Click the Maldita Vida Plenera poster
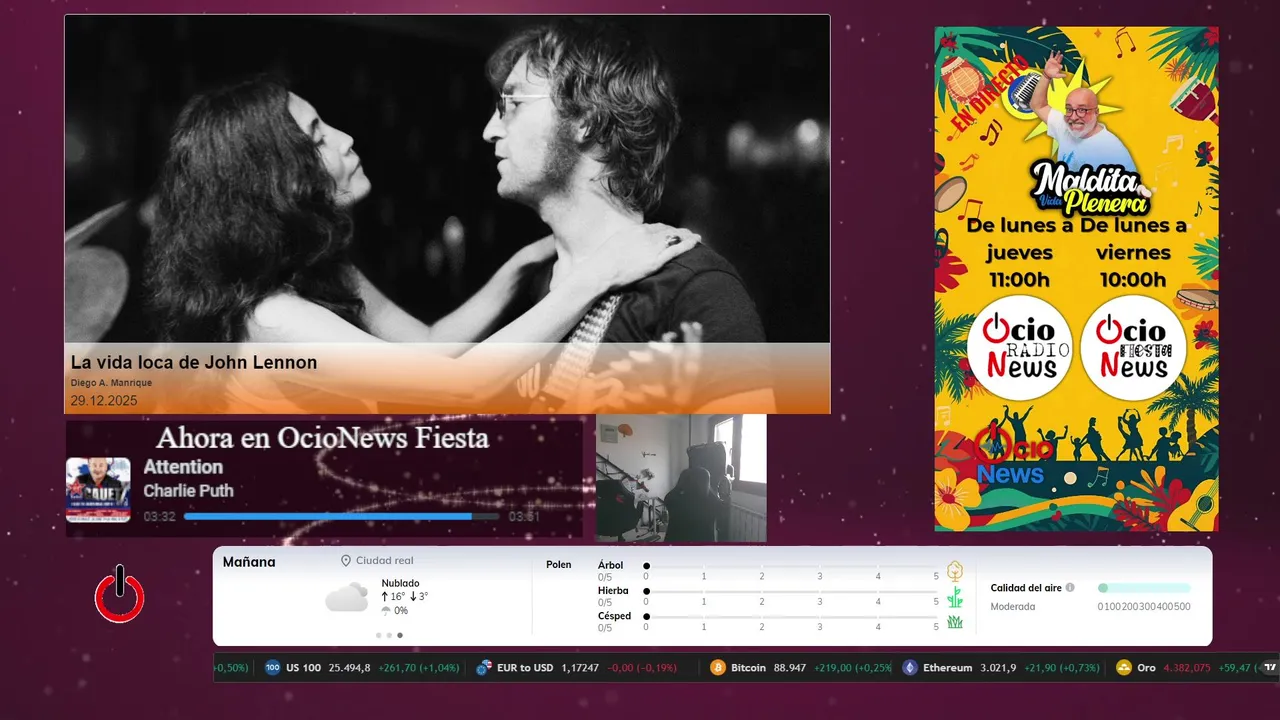 (x=1076, y=279)
